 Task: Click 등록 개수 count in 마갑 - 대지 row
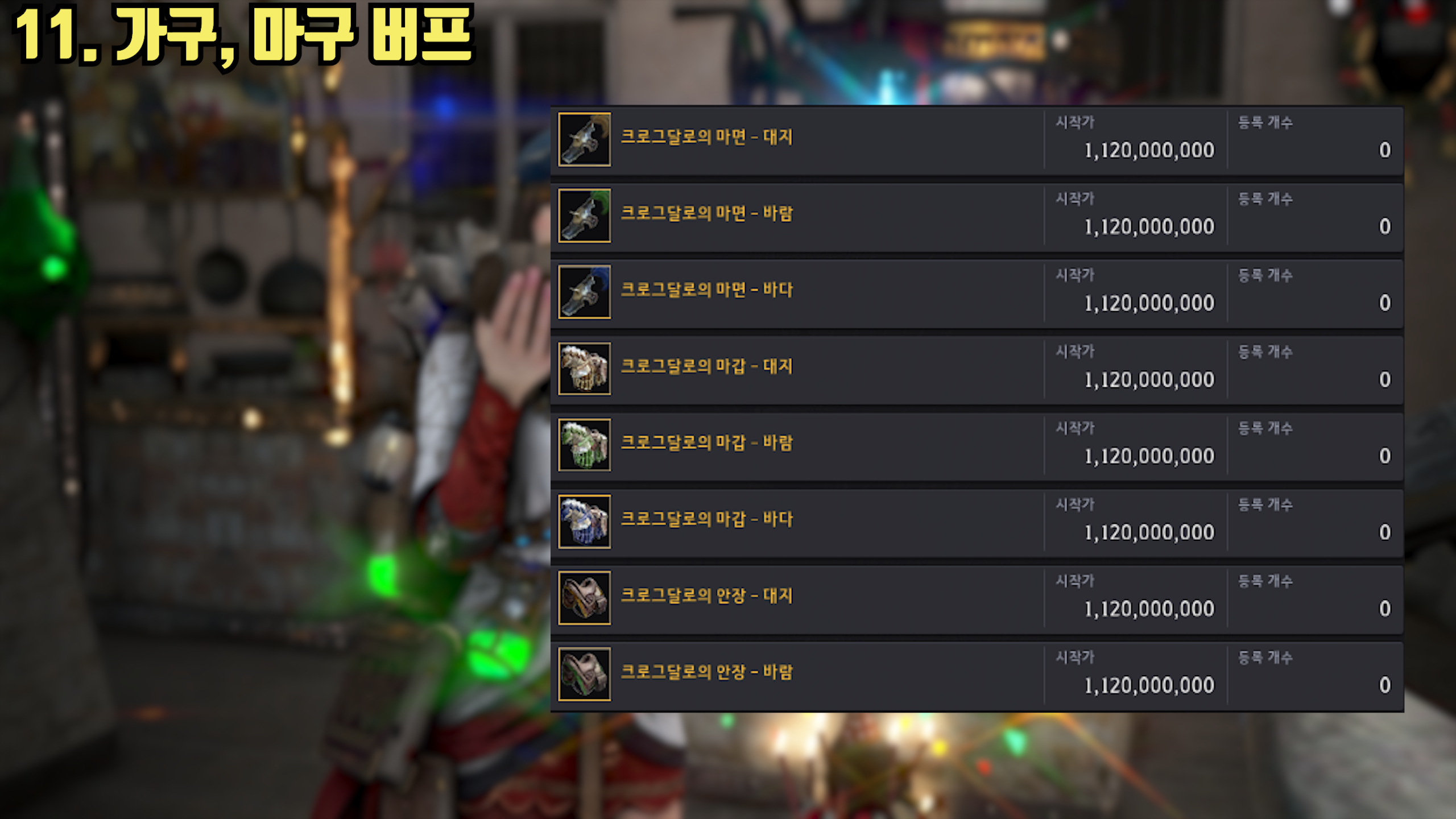pos(1385,380)
